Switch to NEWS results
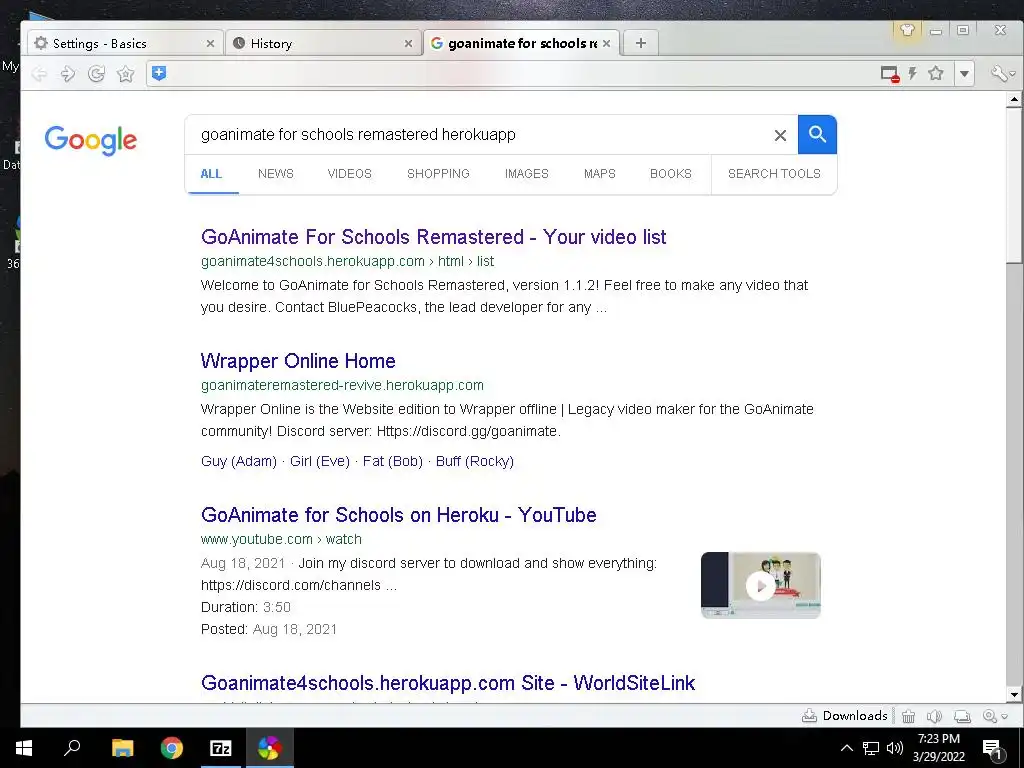The height and width of the screenshot is (768, 1024). click(276, 174)
